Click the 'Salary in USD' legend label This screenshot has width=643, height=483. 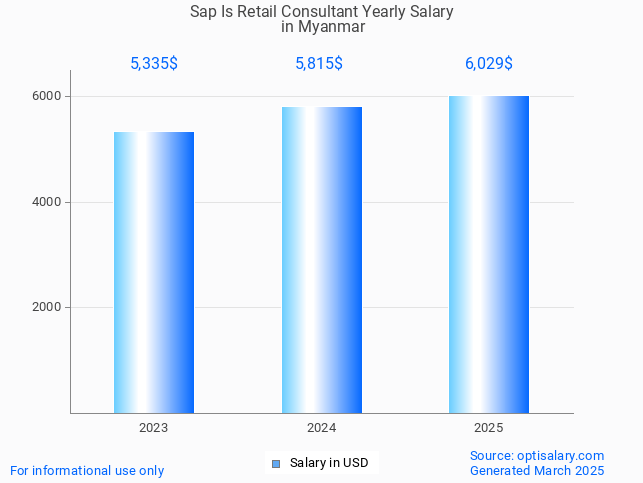329,463
